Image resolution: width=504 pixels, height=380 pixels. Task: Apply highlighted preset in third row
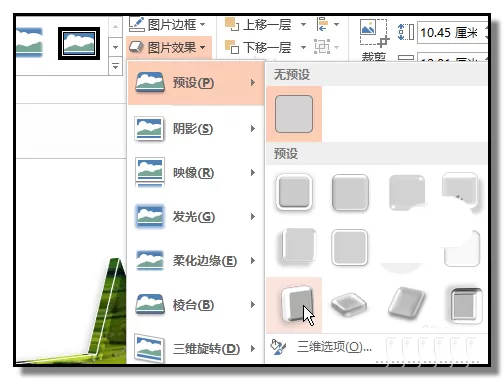pyautogui.click(x=294, y=305)
